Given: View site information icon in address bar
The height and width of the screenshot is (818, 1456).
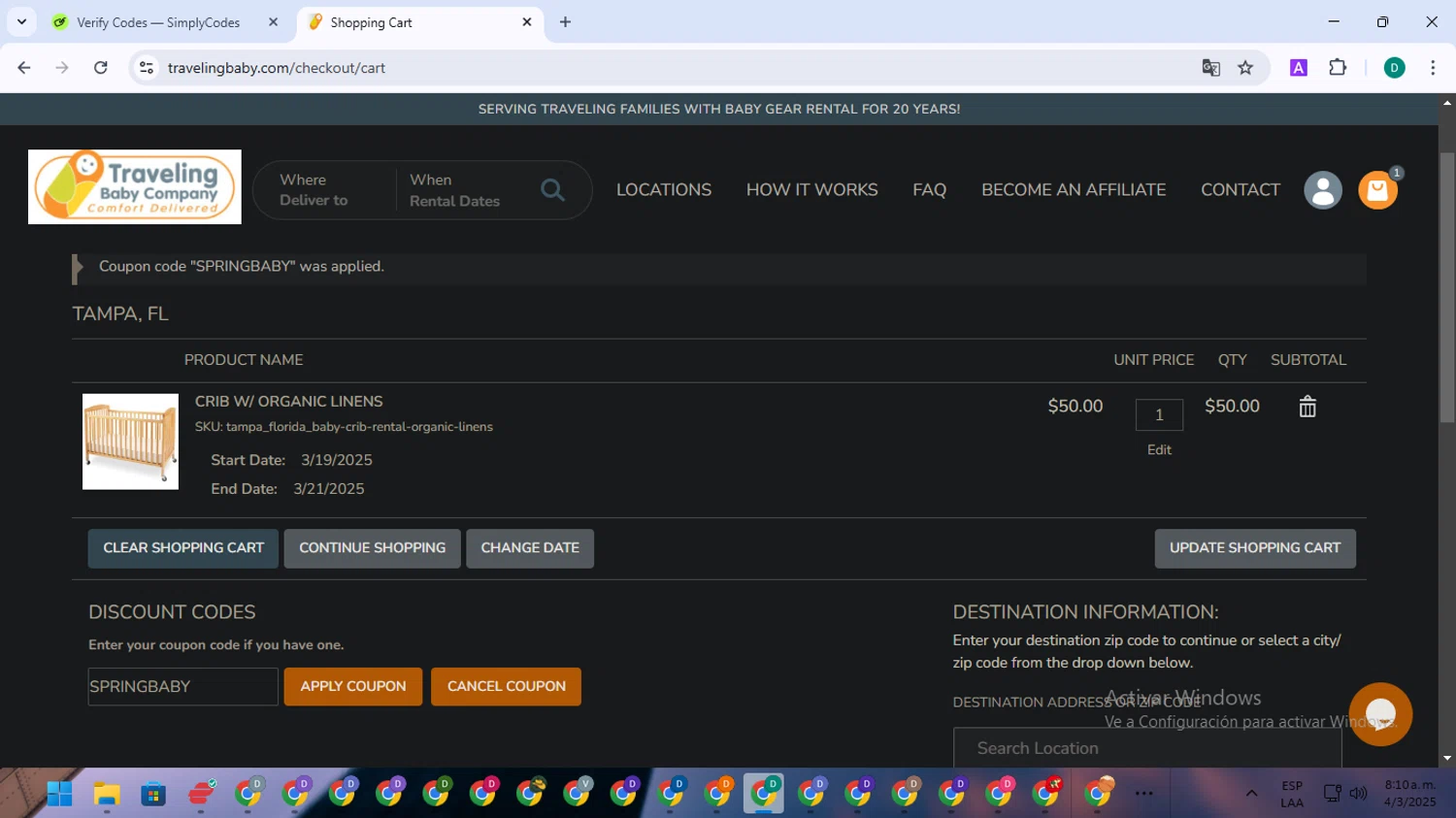Looking at the screenshot, I should (x=147, y=68).
